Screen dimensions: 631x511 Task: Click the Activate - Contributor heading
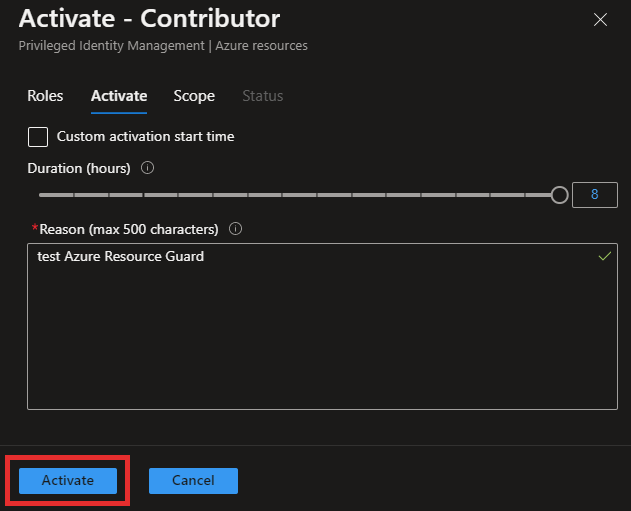(149, 19)
